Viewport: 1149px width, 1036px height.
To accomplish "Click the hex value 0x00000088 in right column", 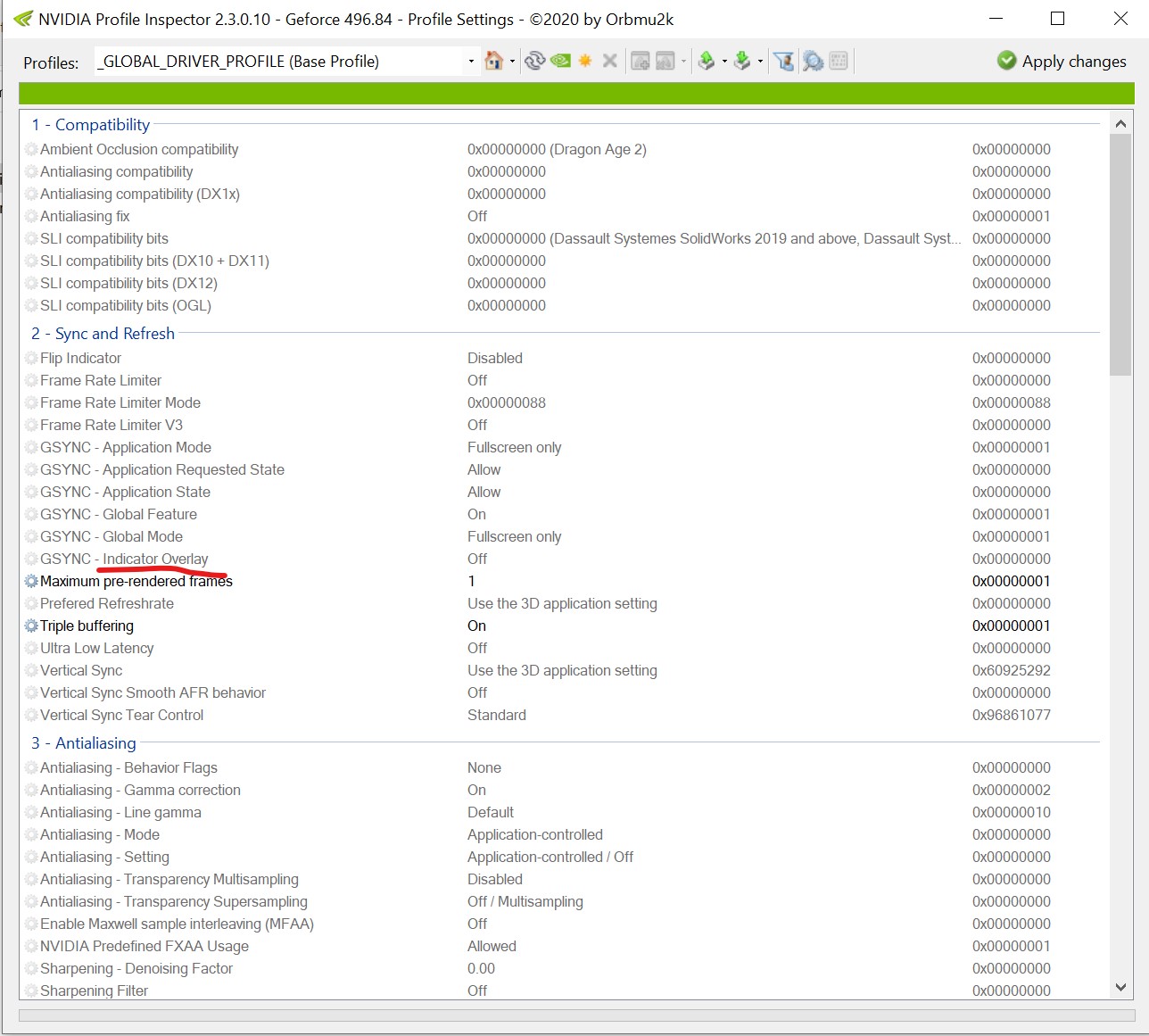I will click(x=1012, y=402).
